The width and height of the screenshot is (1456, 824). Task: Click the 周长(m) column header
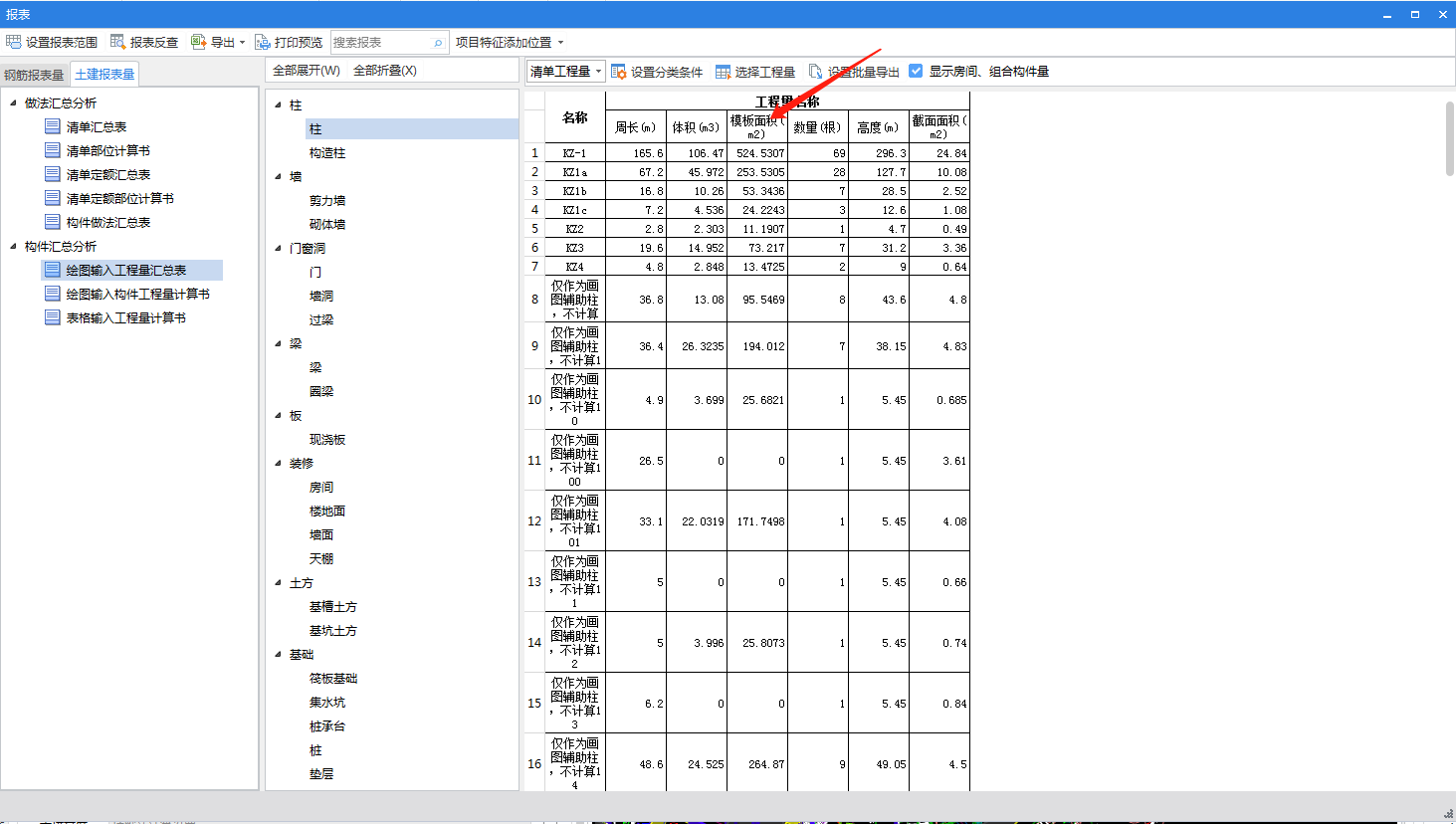tap(636, 127)
